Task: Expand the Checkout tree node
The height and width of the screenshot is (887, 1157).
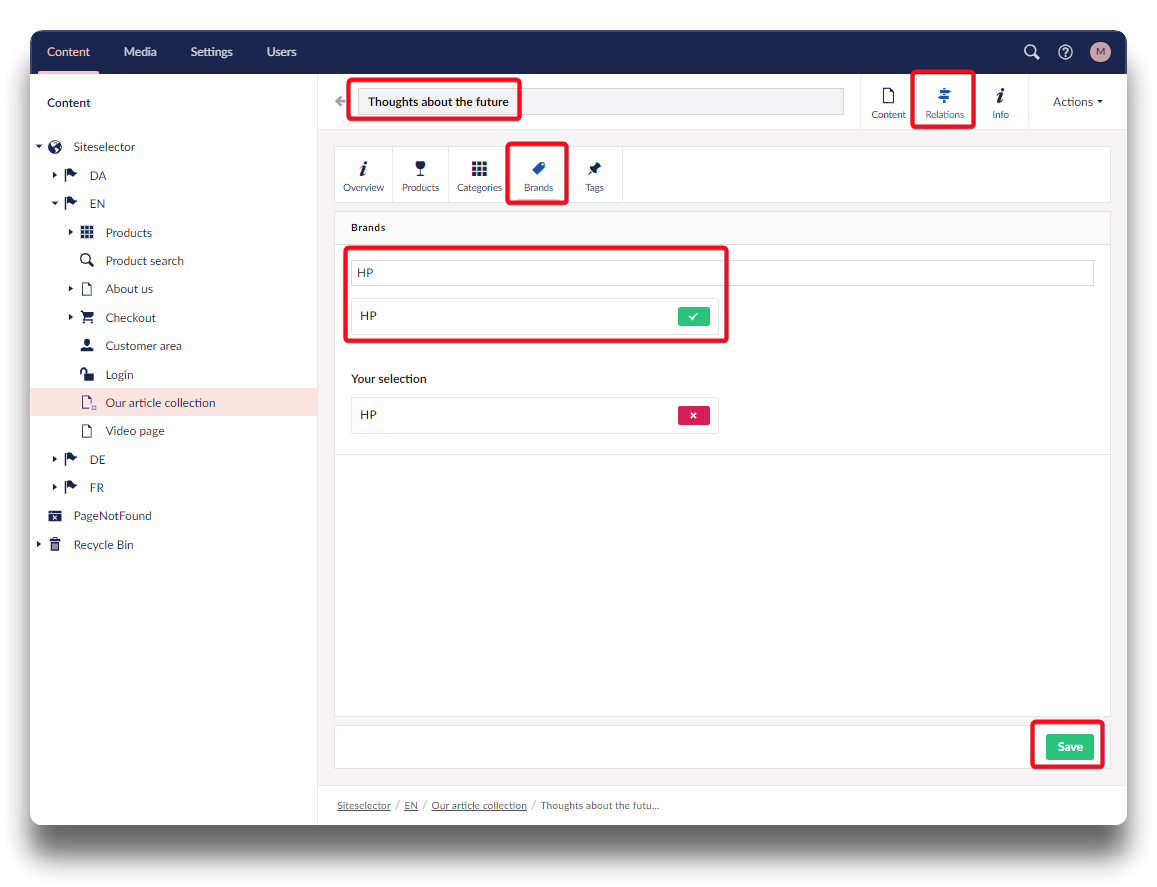Action: pyautogui.click(x=71, y=317)
